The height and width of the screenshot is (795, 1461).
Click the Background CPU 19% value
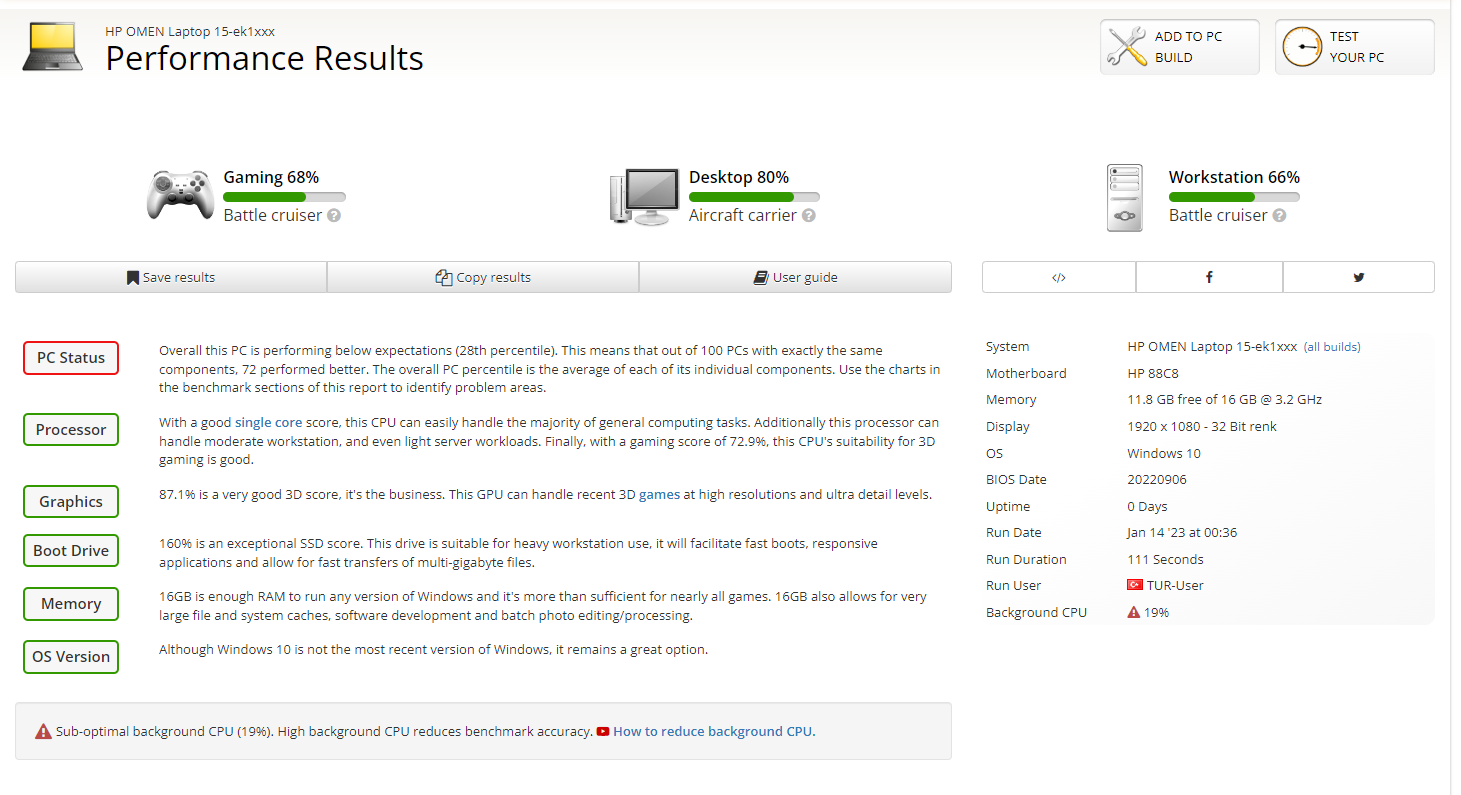1157,612
